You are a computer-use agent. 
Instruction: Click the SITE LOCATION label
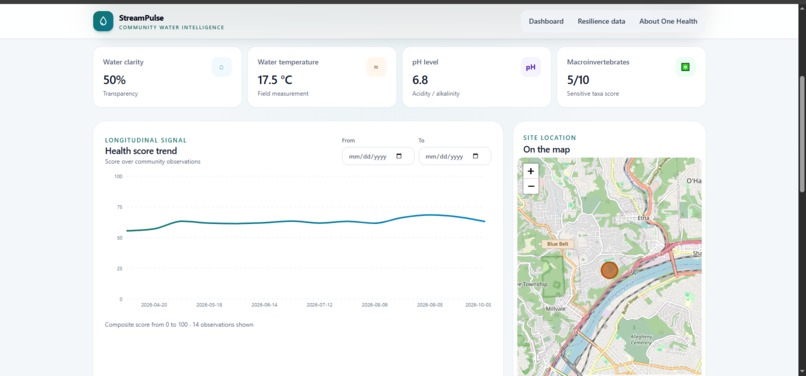(549, 138)
